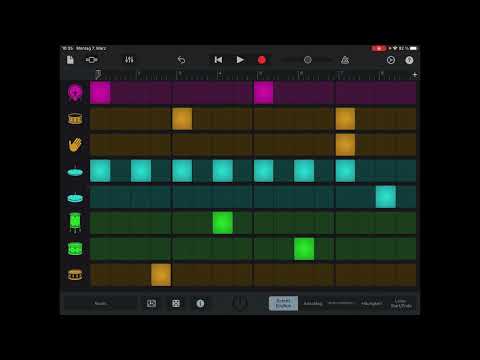Turn off the seventh lit hi-hat step

point(345,171)
